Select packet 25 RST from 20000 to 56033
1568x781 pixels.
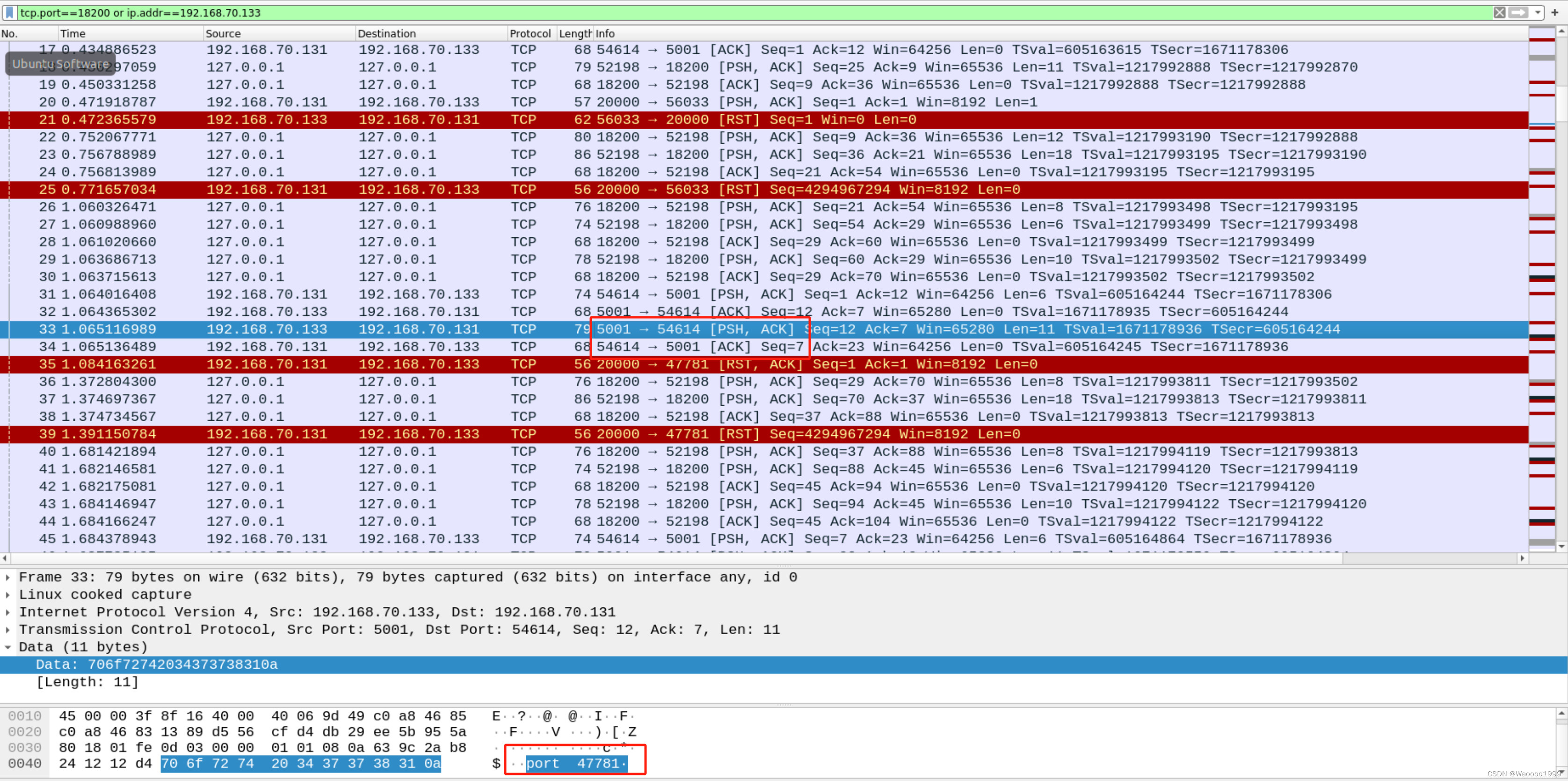(764, 190)
